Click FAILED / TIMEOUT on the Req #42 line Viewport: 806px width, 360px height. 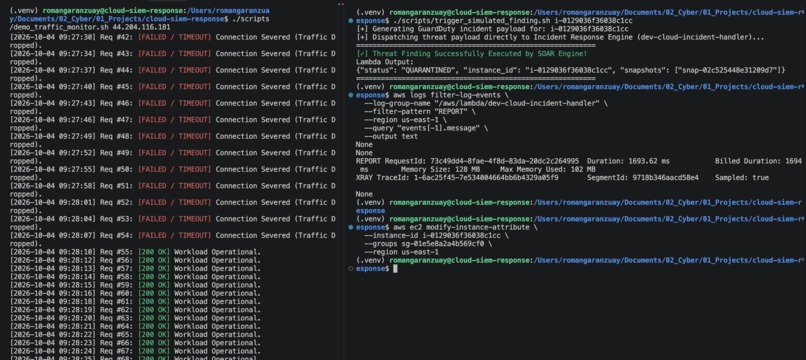pyautogui.click(x=175, y=37)
